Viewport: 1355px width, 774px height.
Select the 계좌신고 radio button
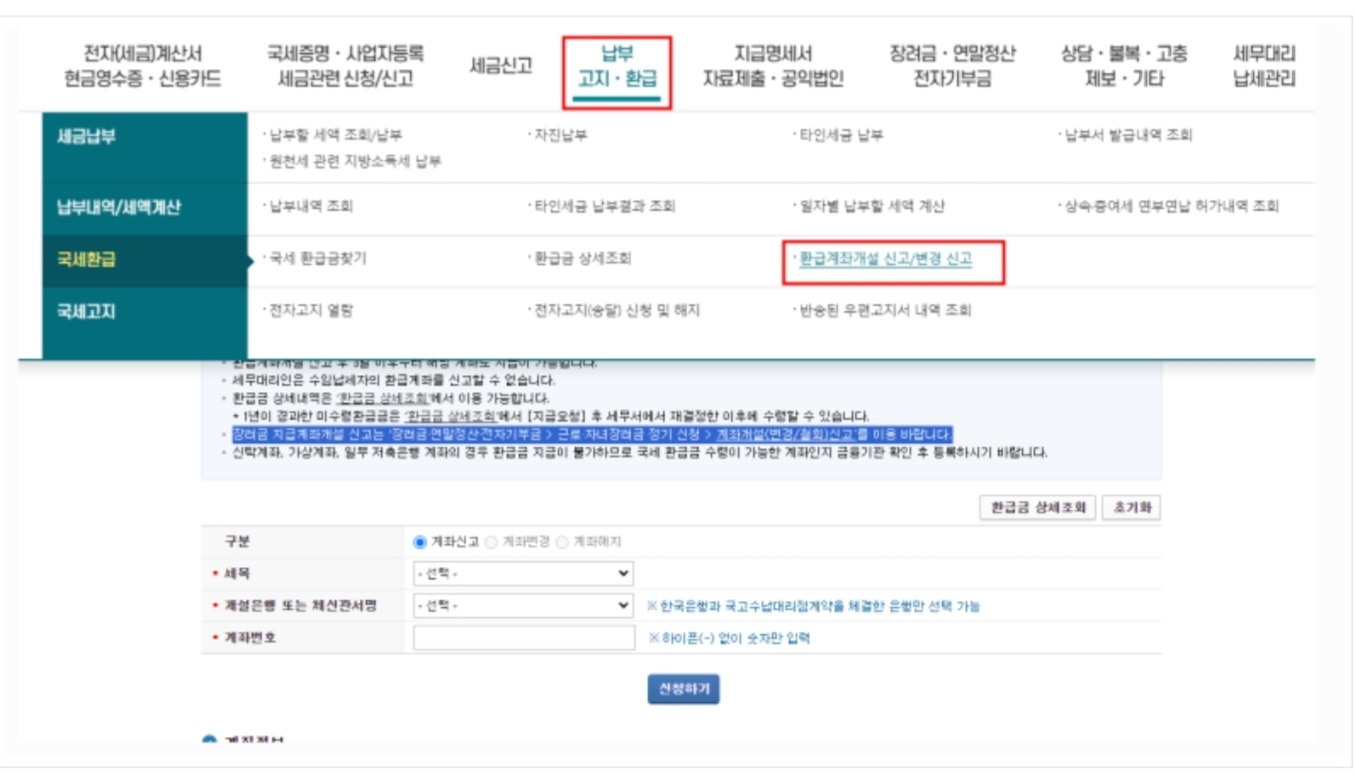tap(420, 542)
